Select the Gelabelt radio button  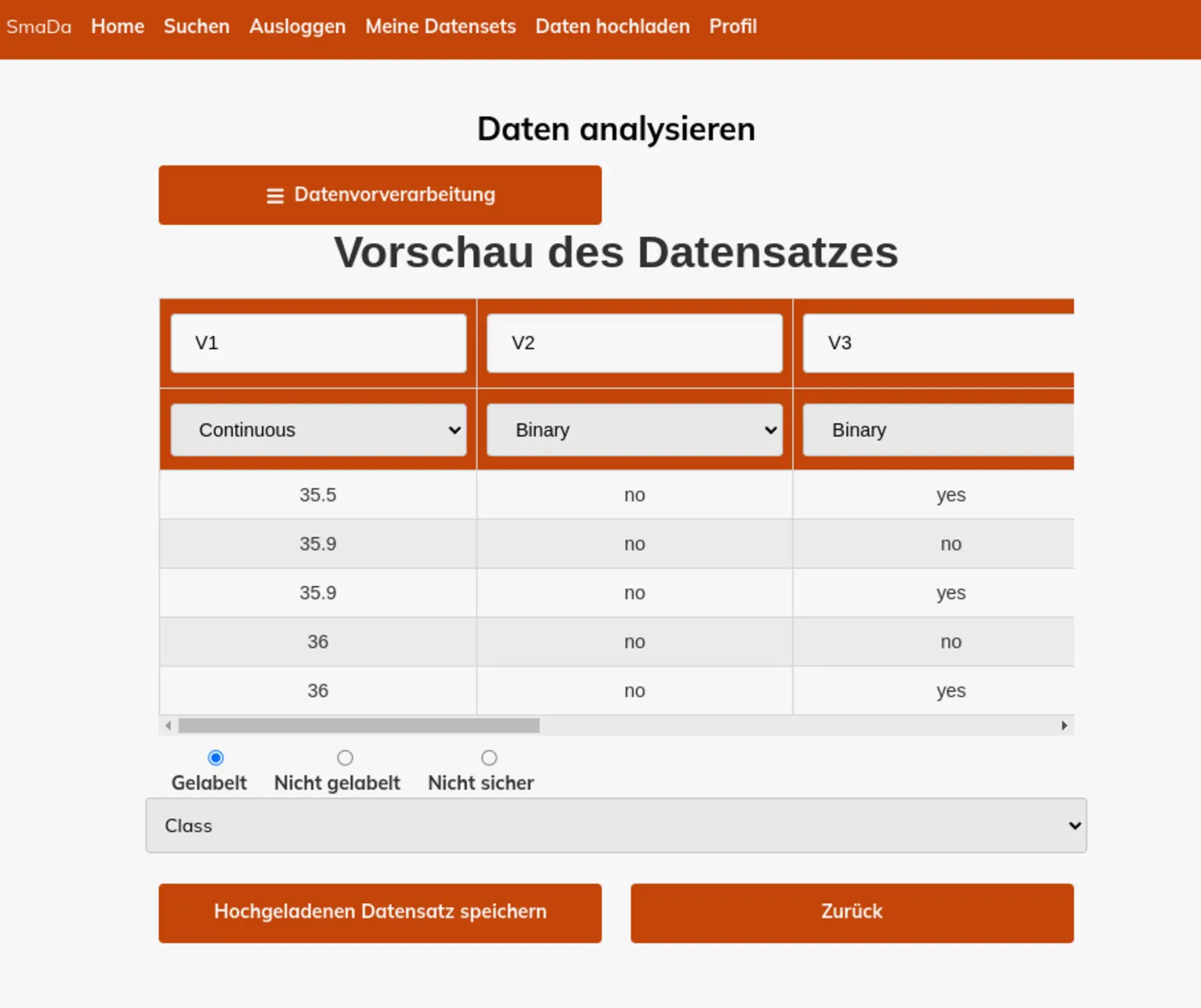(x=215, y=758)
